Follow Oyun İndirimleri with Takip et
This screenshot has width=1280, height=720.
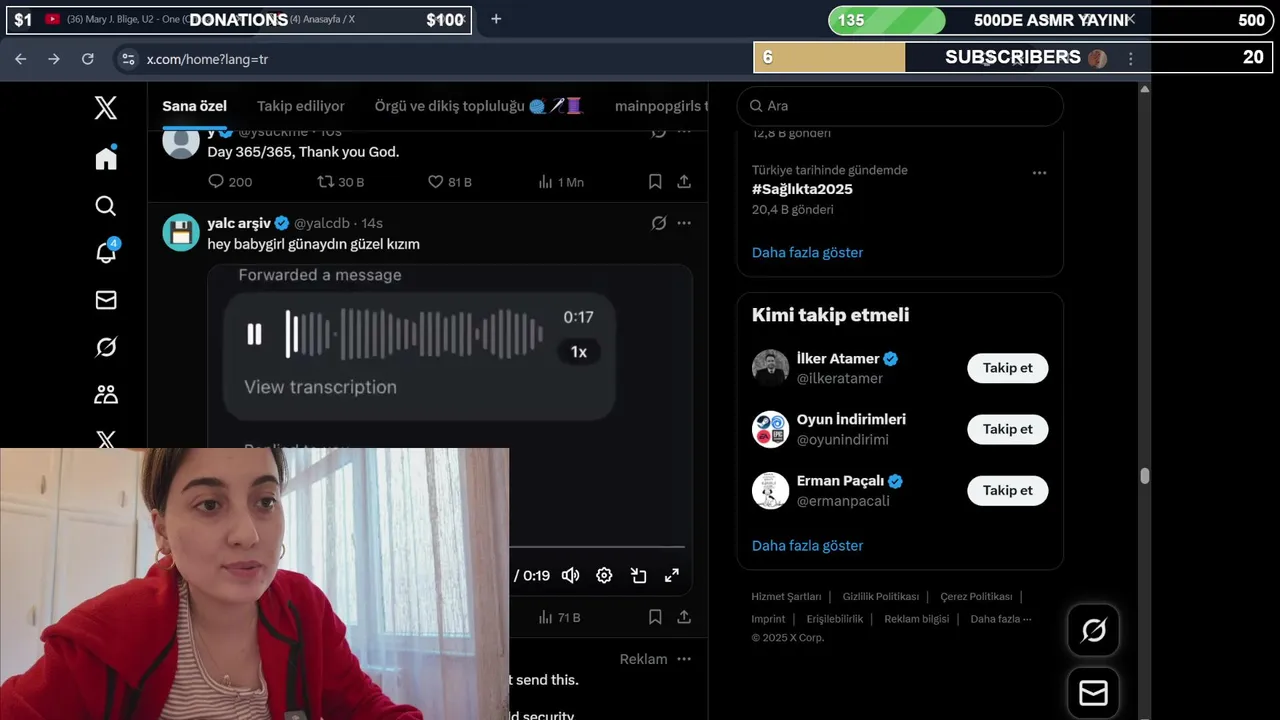(x=1007, y=429)
